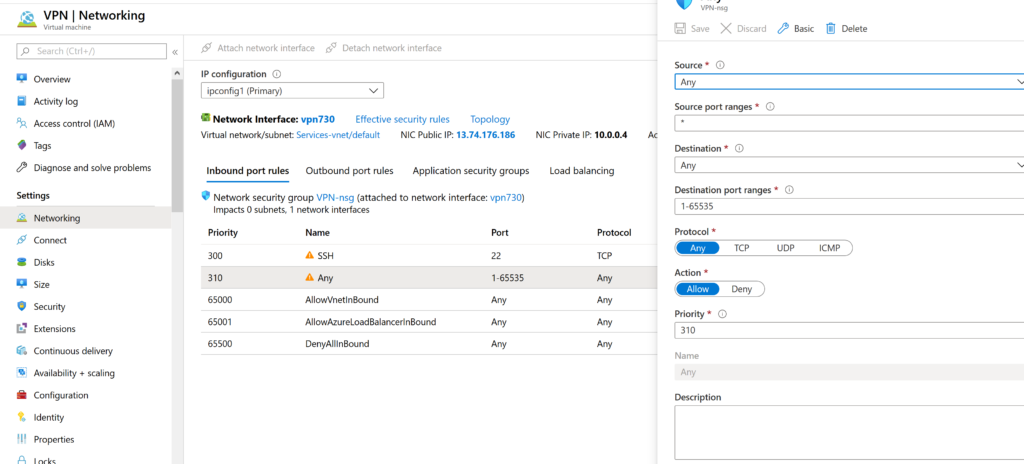
Task: Switch to Outbound port rules tab
Action: click(349, 171)
